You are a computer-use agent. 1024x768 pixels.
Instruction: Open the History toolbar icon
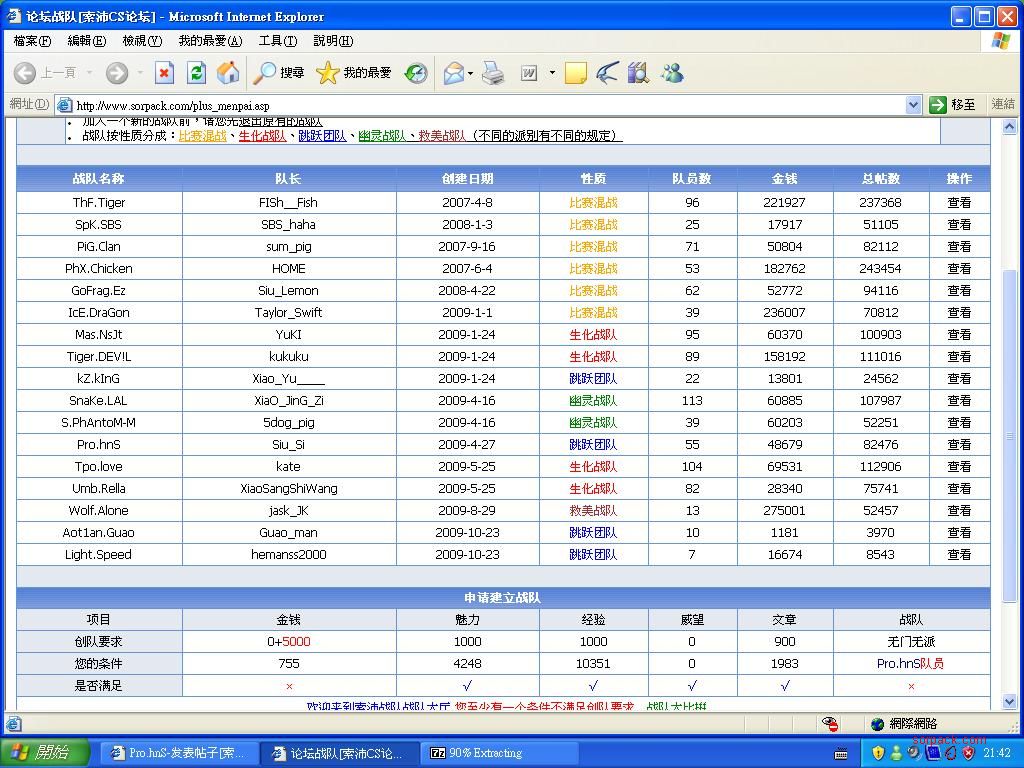tap(416, 73)
